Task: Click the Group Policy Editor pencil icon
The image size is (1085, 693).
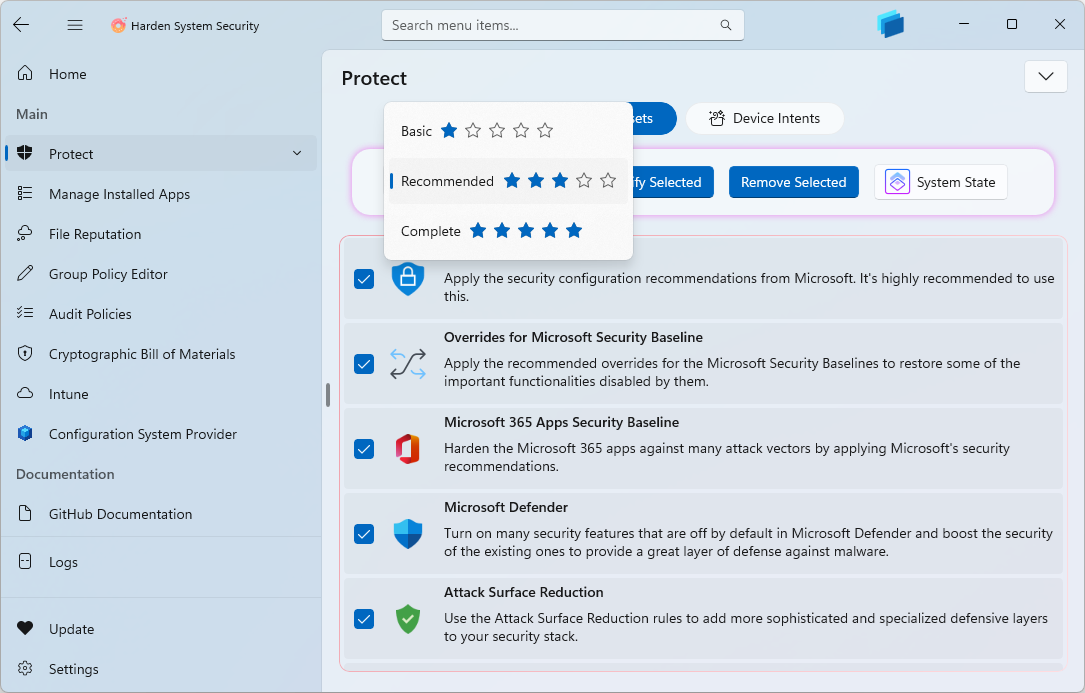Action: coord(25,273)
